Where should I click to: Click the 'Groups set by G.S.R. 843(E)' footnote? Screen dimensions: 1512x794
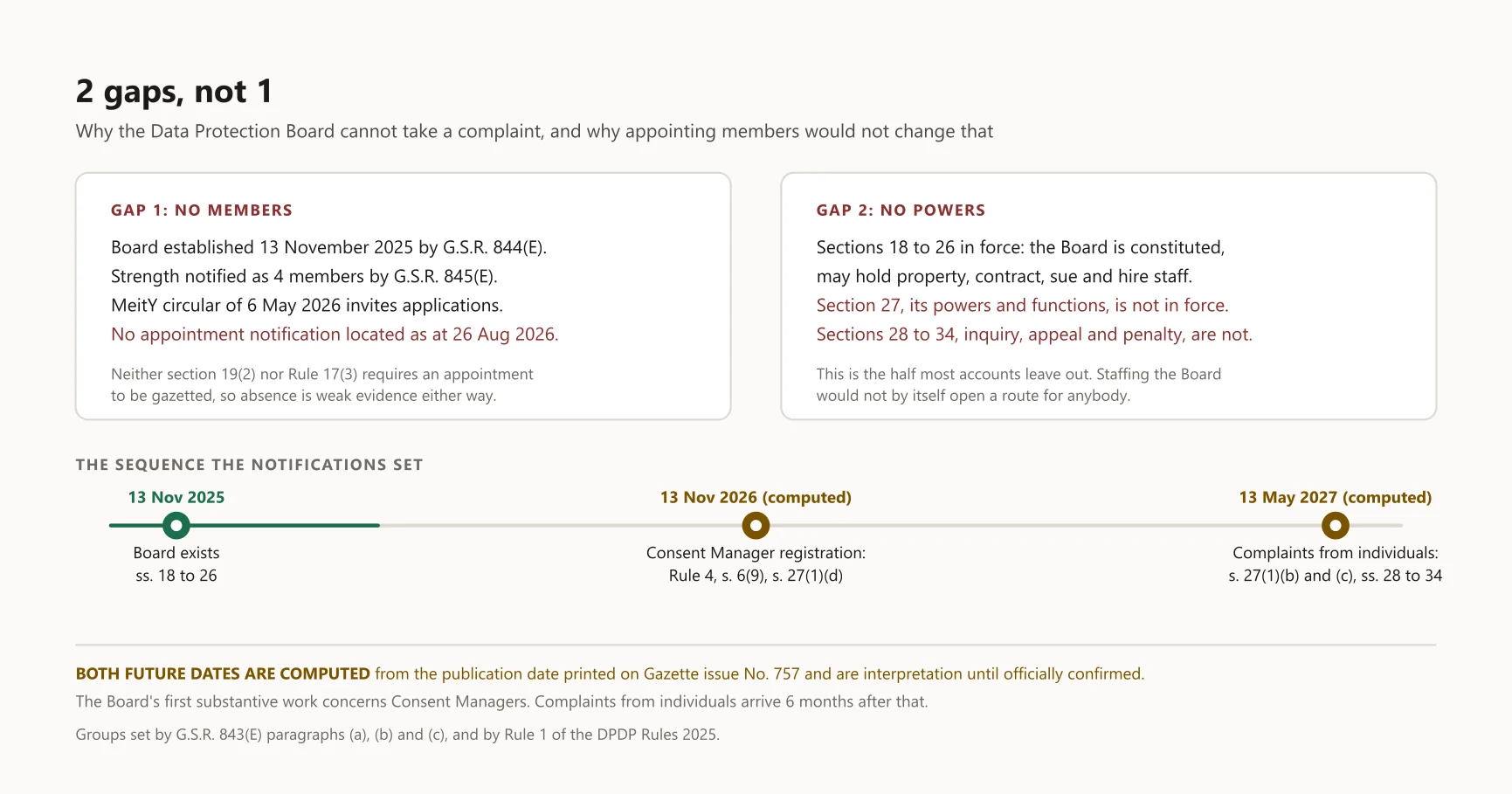point(397,735)
